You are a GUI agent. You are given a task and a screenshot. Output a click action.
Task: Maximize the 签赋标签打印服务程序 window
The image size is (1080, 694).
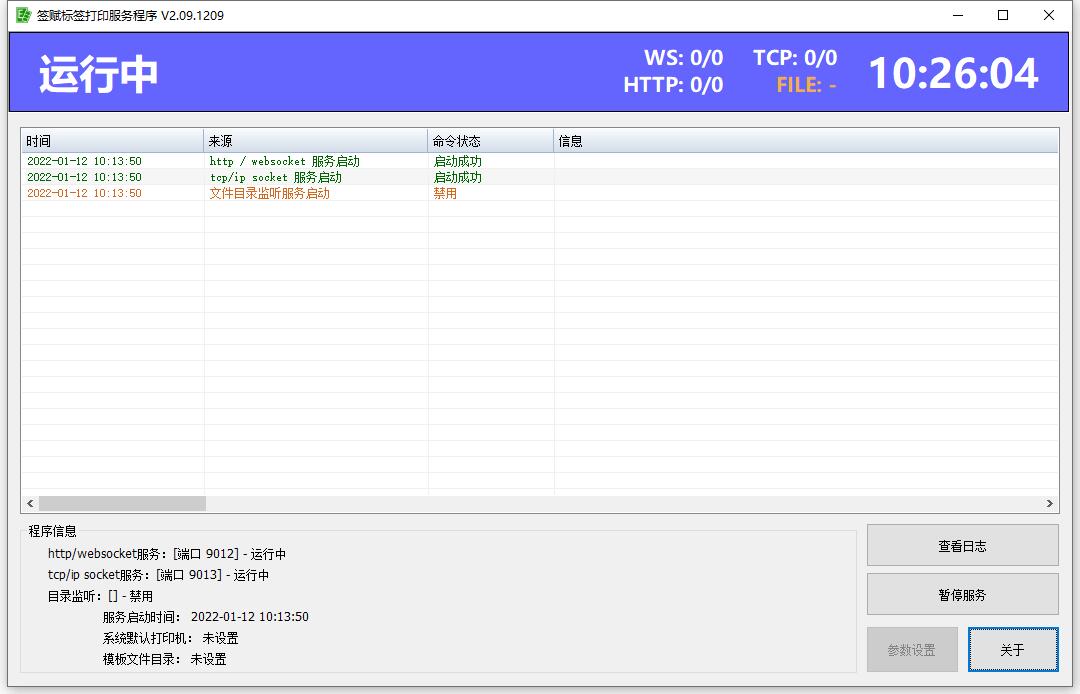click(1004, 15)
